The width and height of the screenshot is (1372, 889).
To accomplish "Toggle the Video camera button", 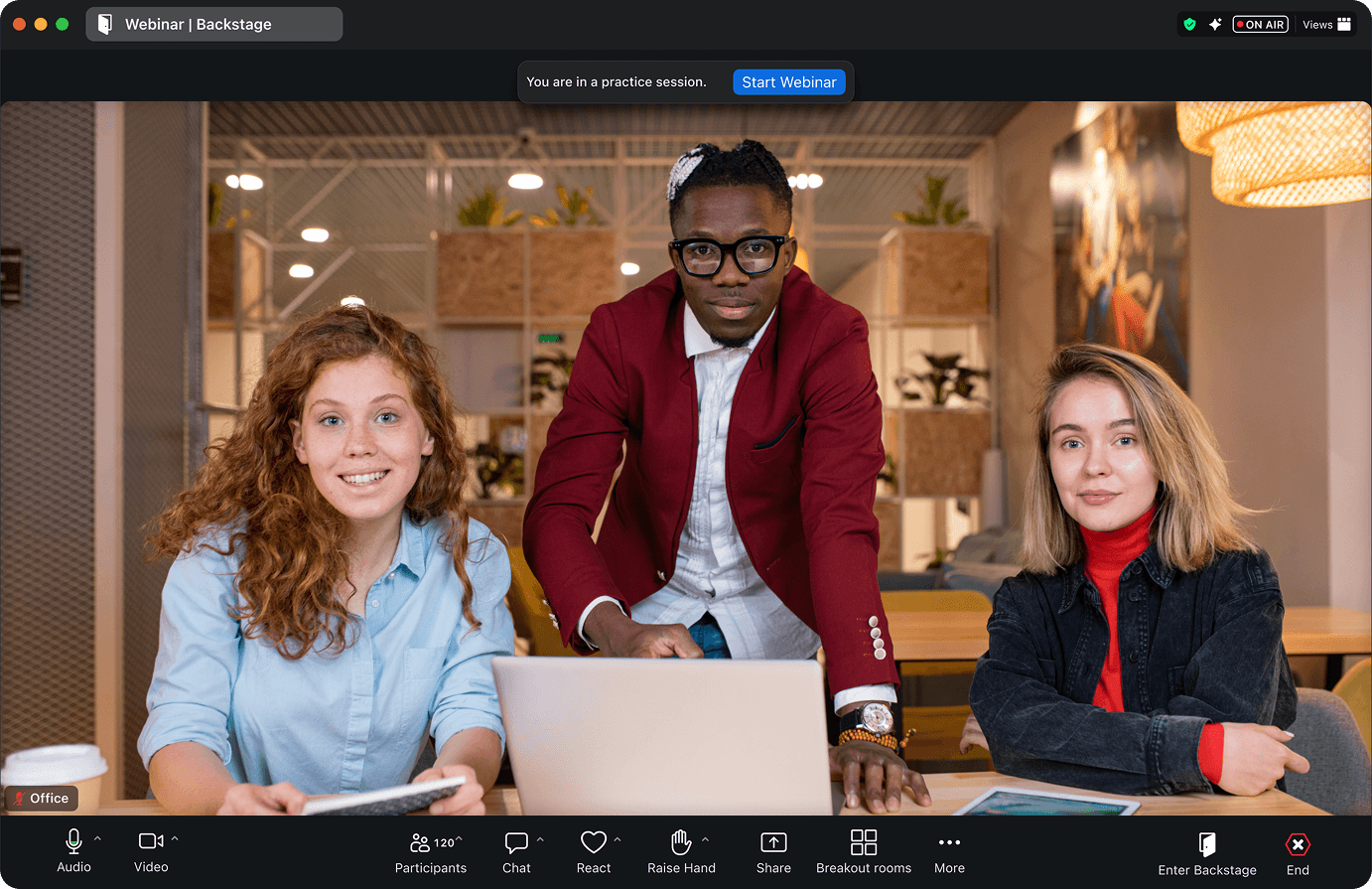I will pos(151,851).
